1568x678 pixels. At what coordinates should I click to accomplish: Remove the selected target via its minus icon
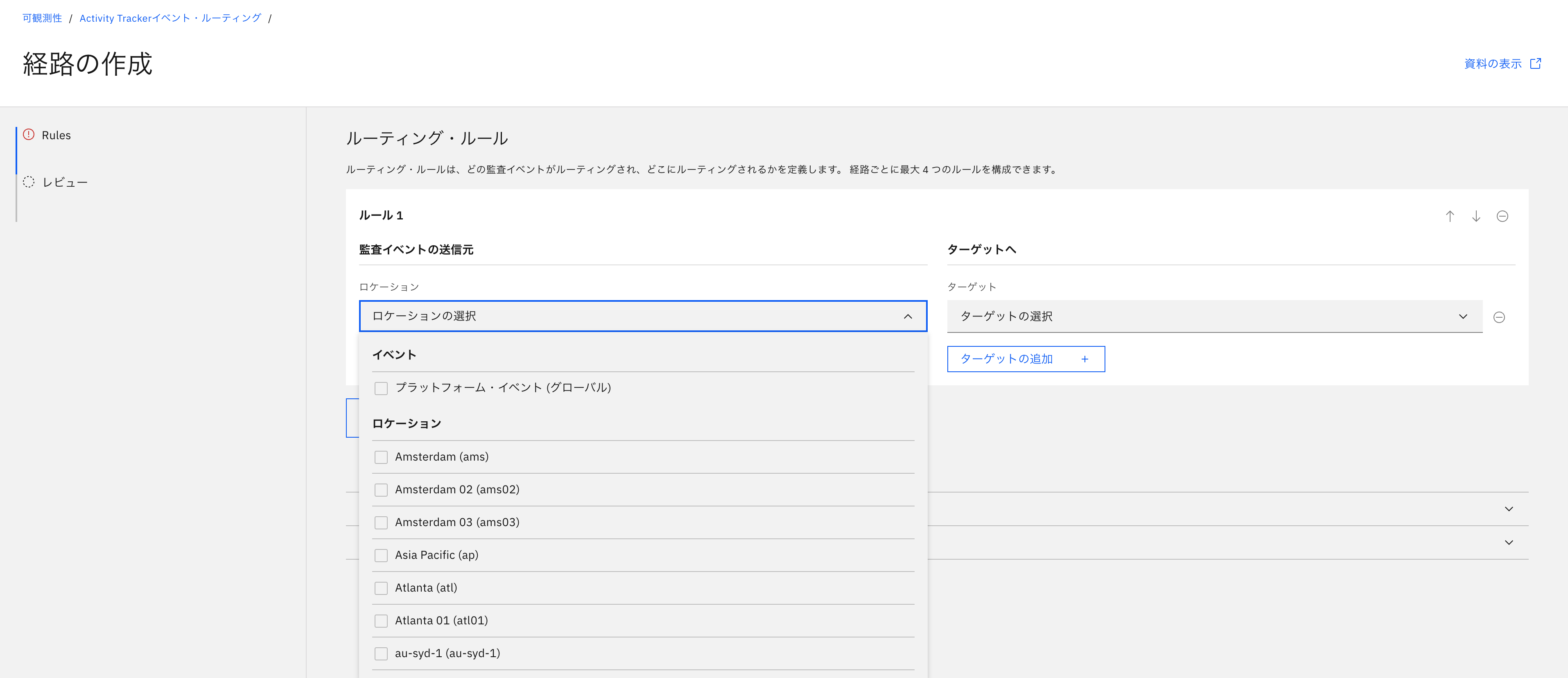point(1500,316)
